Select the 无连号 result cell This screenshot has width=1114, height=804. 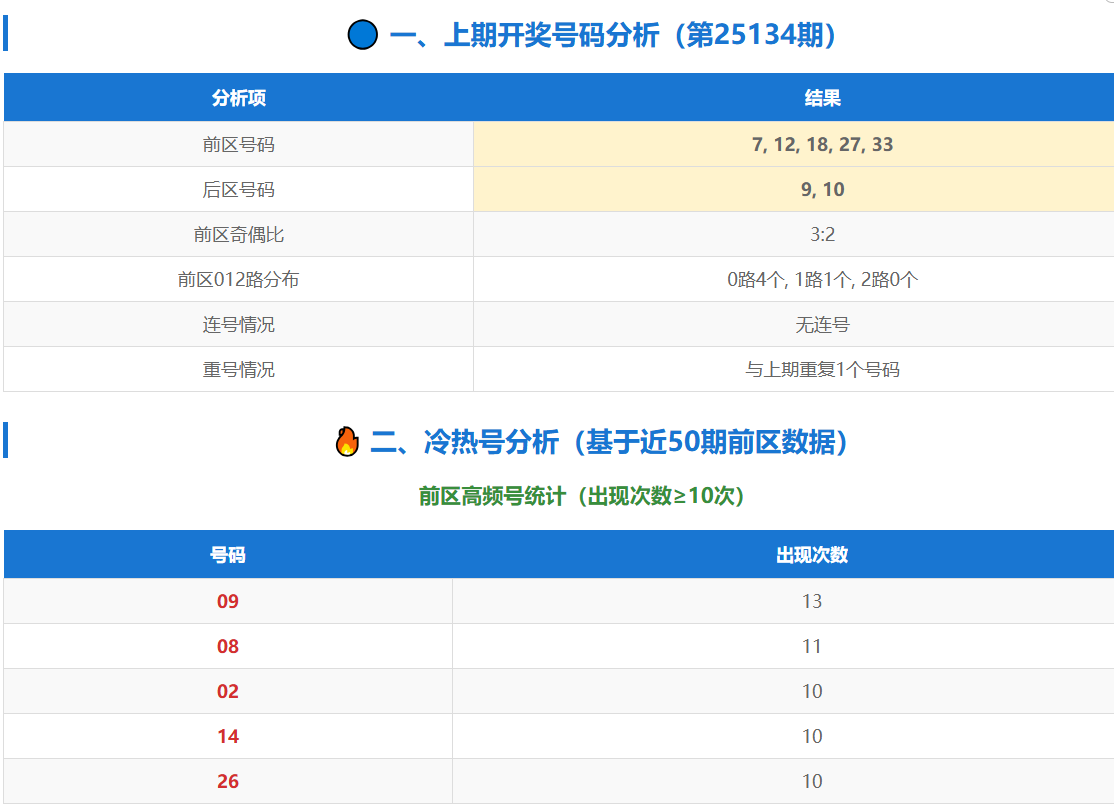pos(822,324)
